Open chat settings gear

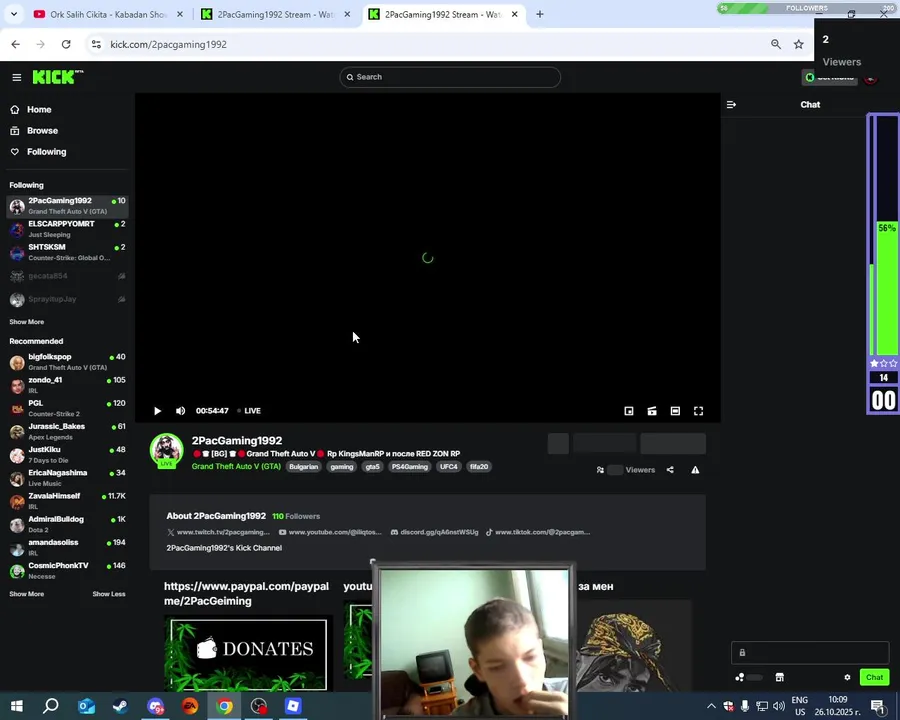click(847, 678)
